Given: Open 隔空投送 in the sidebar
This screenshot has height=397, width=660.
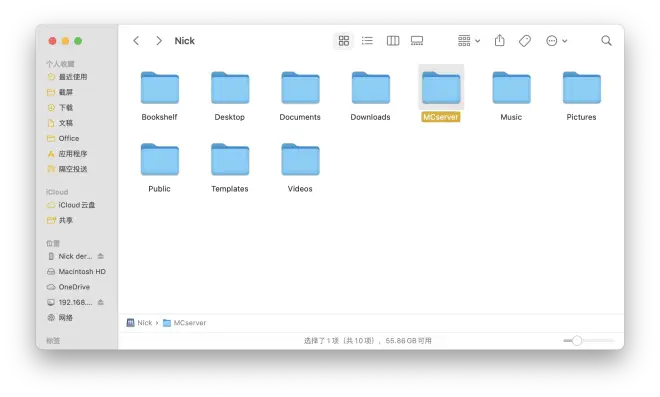Looking at the screenshot, I should click(x=67, y=169).
